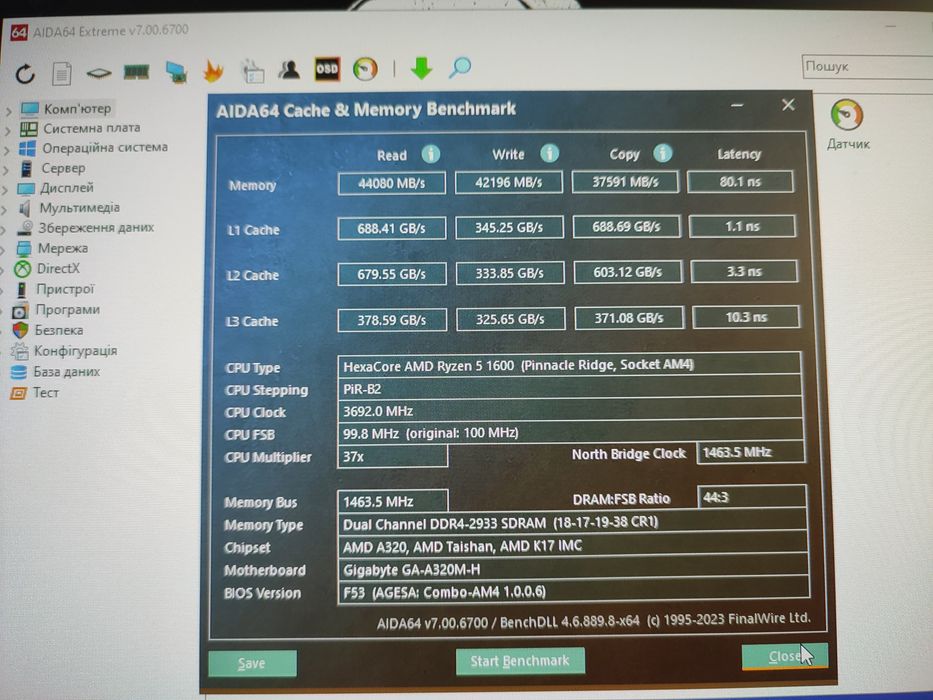The height and width of the screenshot is (700, 933).
Task: Expand the Дисплей tree node
Action: coord(5,190)
